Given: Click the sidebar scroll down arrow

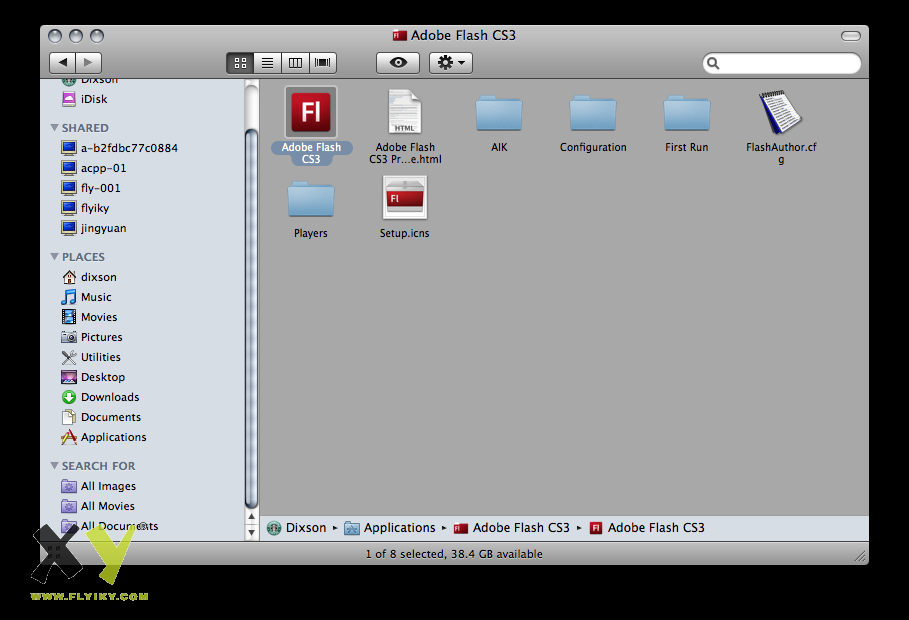Looking at the screenshot, I should 252,532.
